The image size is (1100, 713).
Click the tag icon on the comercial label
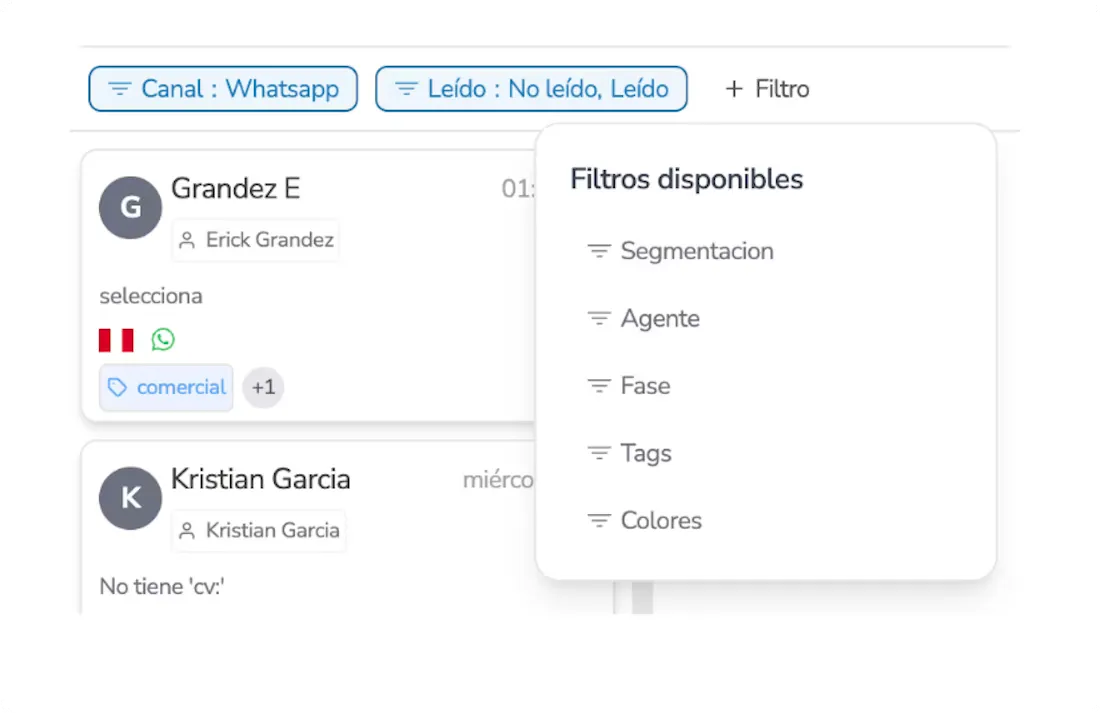pos(116,386)
